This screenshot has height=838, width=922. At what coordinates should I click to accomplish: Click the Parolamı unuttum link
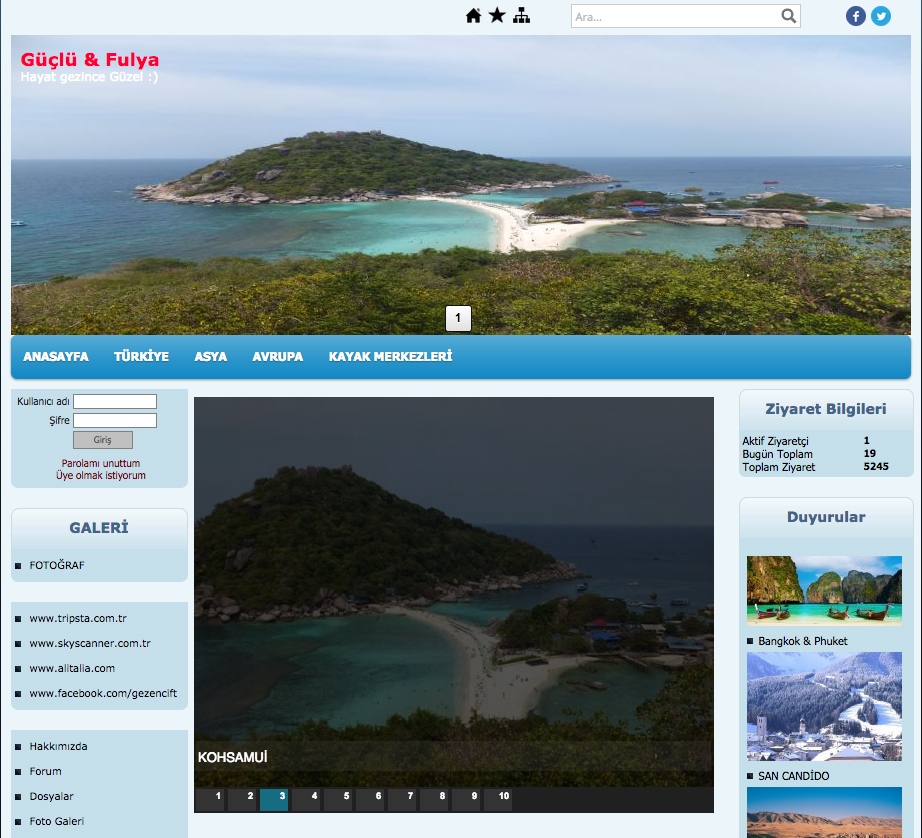coord(101,463)
